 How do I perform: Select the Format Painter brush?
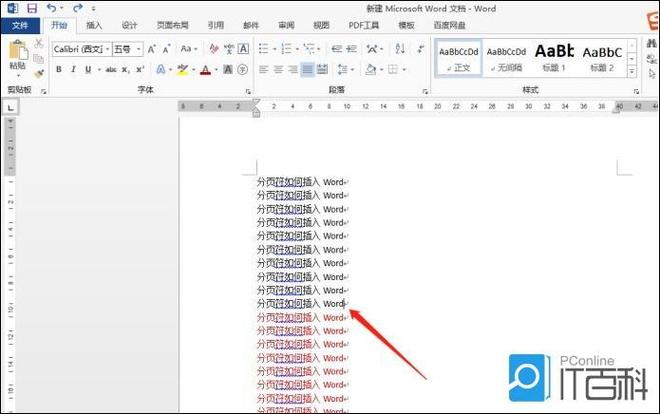pyautogui.click(x=39, y=74)
